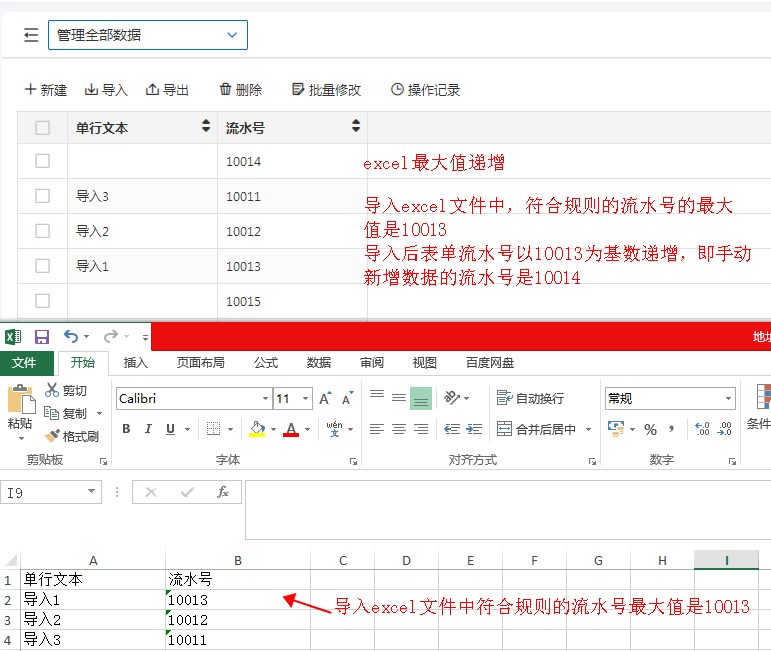771x651 pixels.
Task: Click the 剪切 (cut) scissors button
Action: 66,390
